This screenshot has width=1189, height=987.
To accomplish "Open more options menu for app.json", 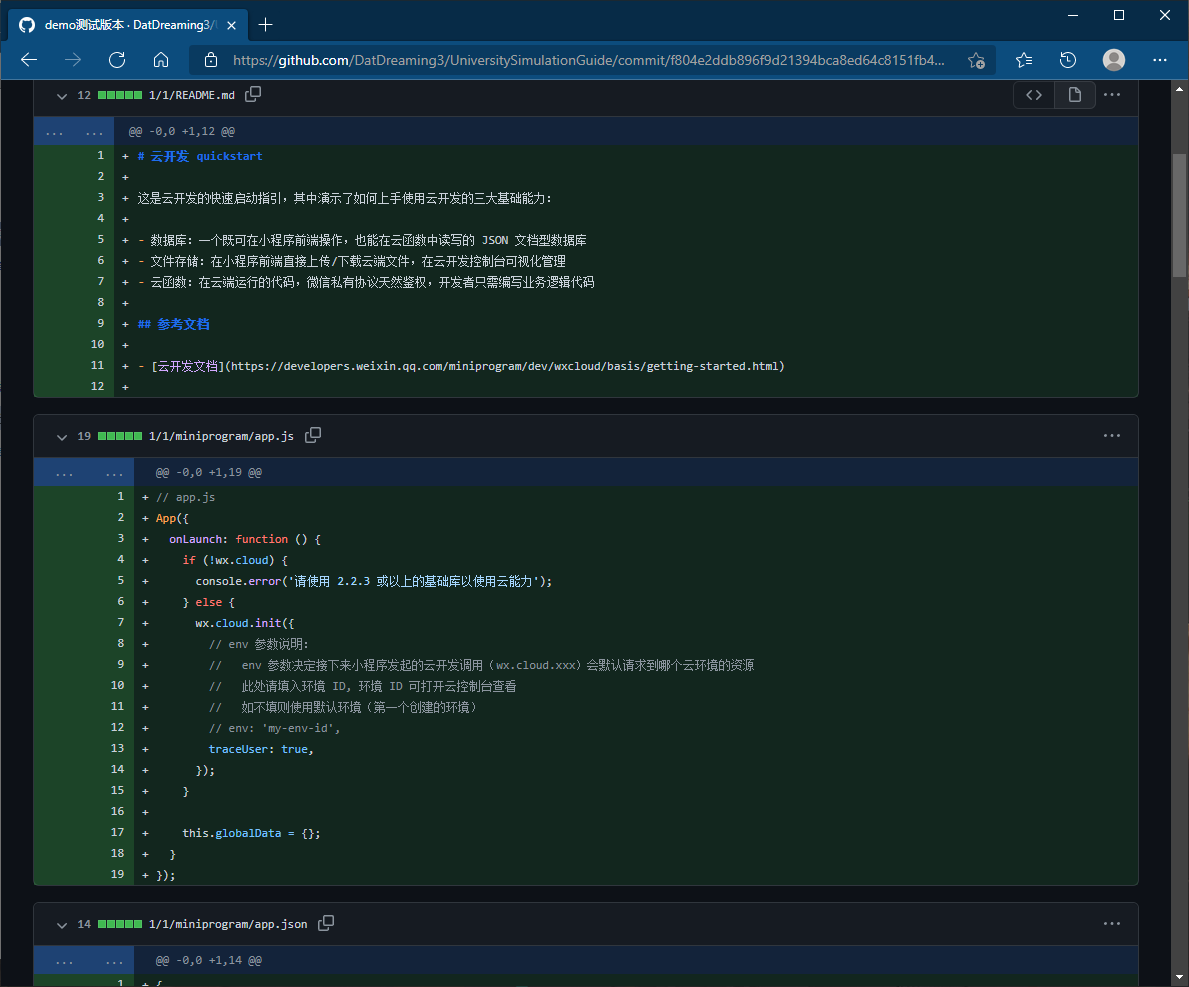I will pyautogui.click(x=1112, y=924).
